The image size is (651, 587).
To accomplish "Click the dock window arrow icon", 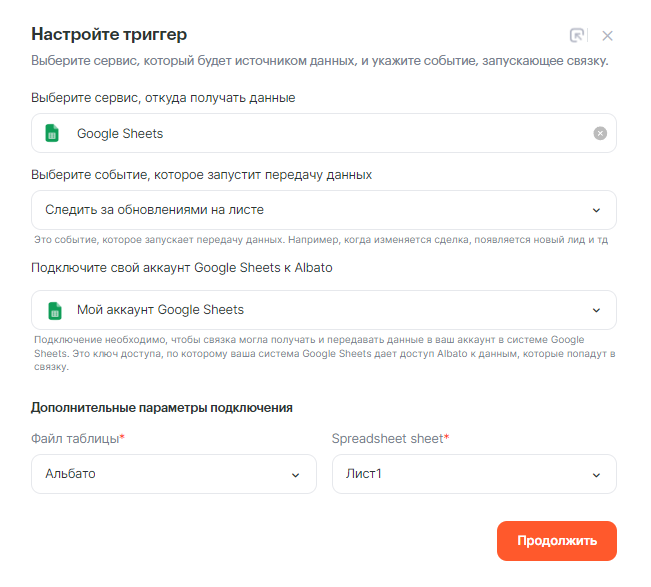I will point(577,35).
